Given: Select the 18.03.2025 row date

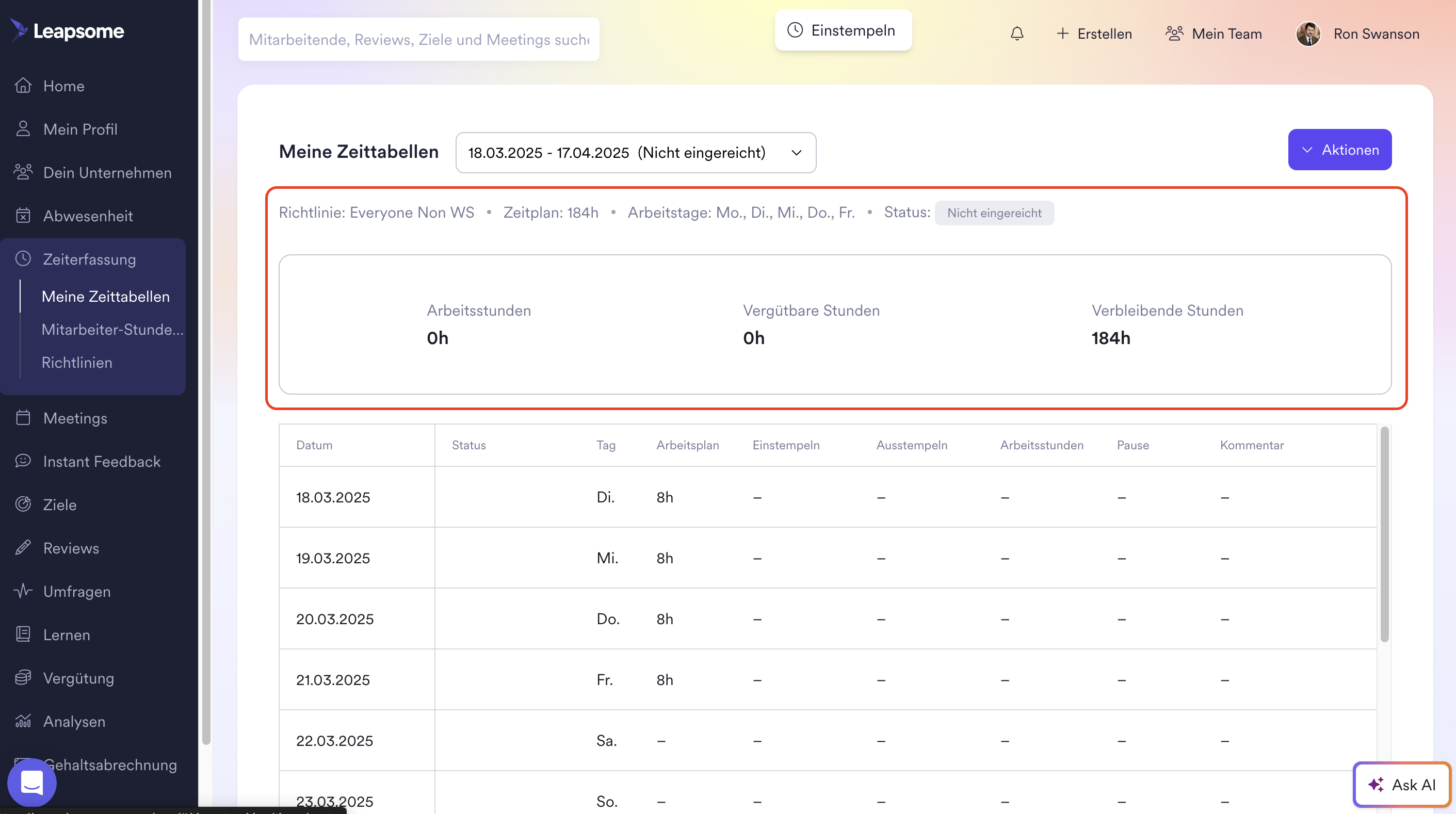Looking at the screenshot, I should point(333,497).
